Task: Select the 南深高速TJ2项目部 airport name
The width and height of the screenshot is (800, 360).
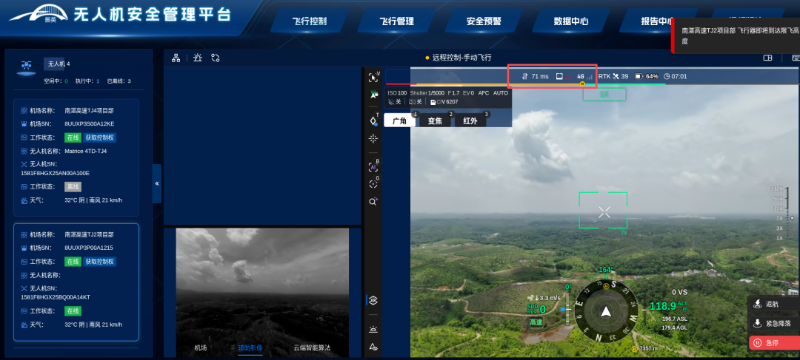Action: [x=89, y=235]
